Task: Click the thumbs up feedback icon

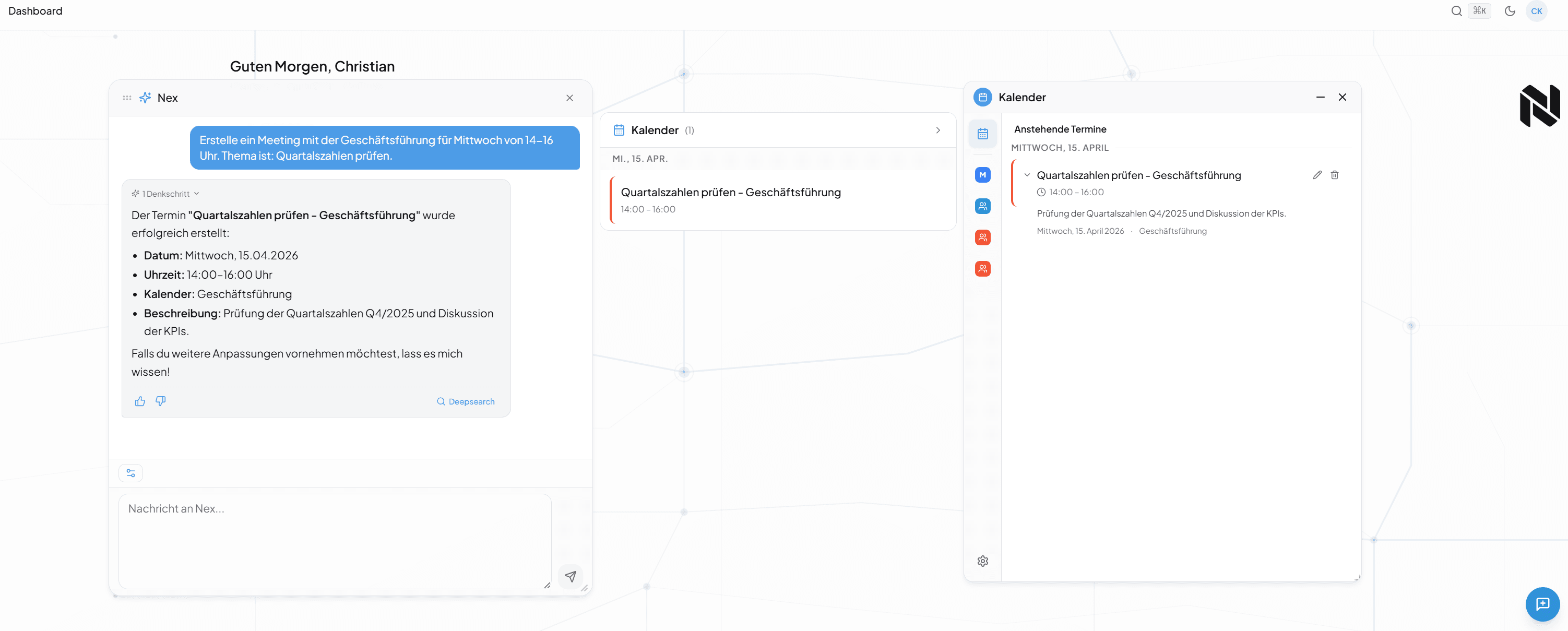Action: pyautogui.click(x=140, y=401)
